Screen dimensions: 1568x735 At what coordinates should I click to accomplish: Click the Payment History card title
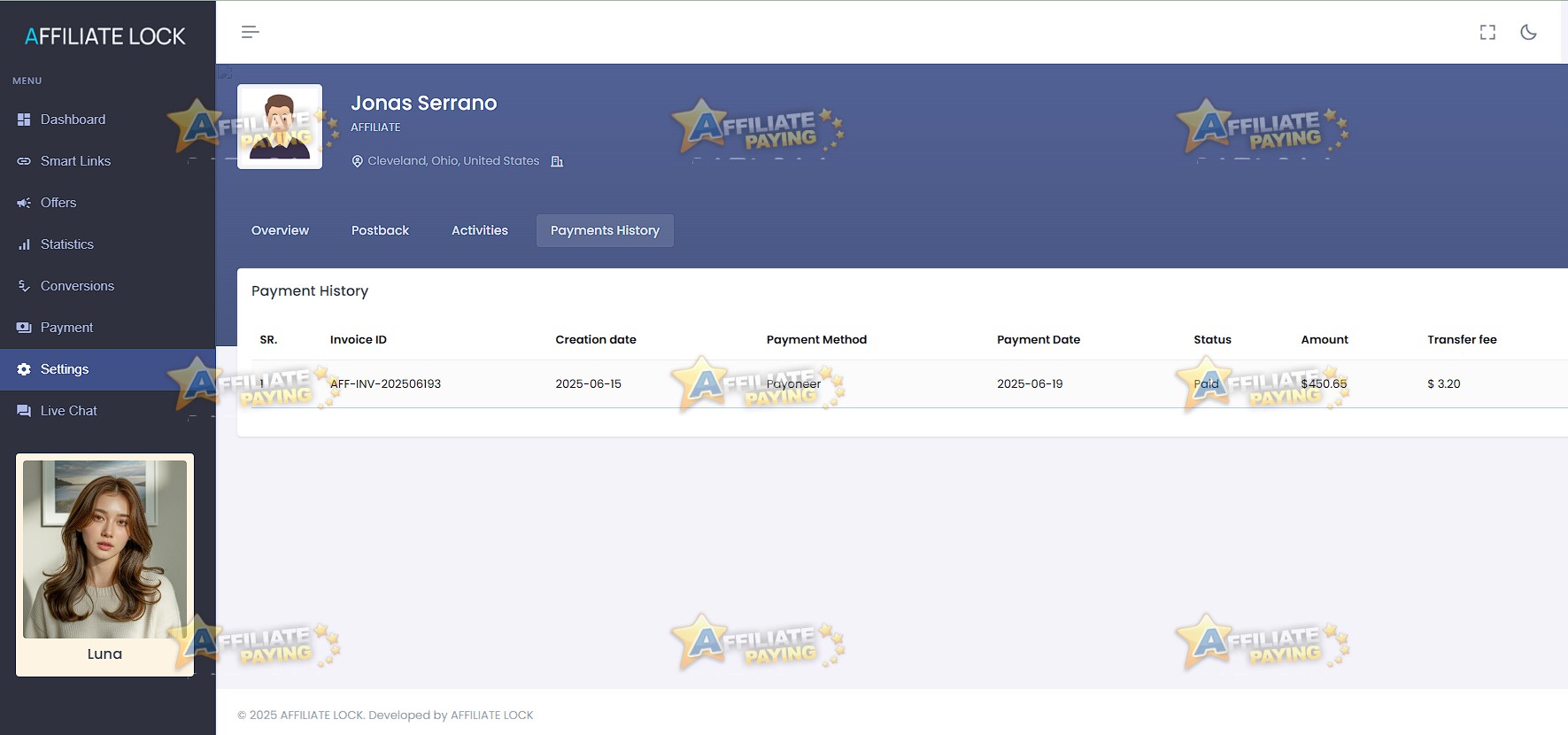310,290
